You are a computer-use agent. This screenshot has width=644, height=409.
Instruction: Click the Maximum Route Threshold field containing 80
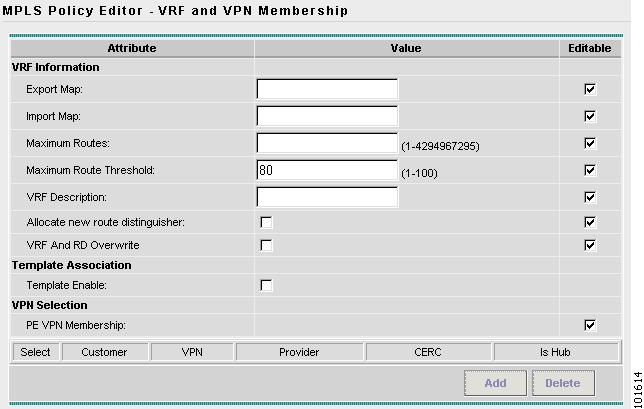327,170
